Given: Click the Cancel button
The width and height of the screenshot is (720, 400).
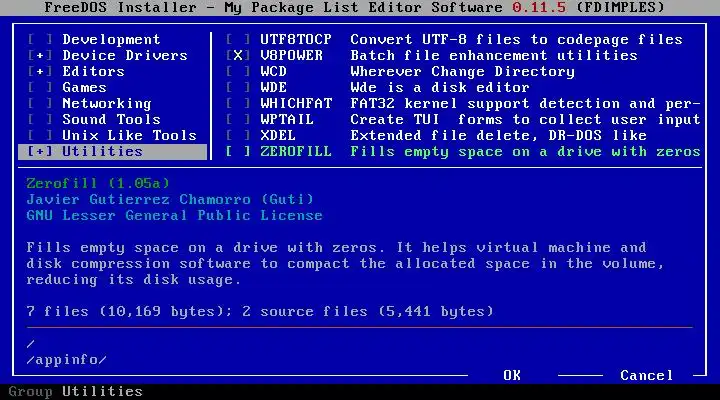Looking at the screenshot, I should point(647,376).
